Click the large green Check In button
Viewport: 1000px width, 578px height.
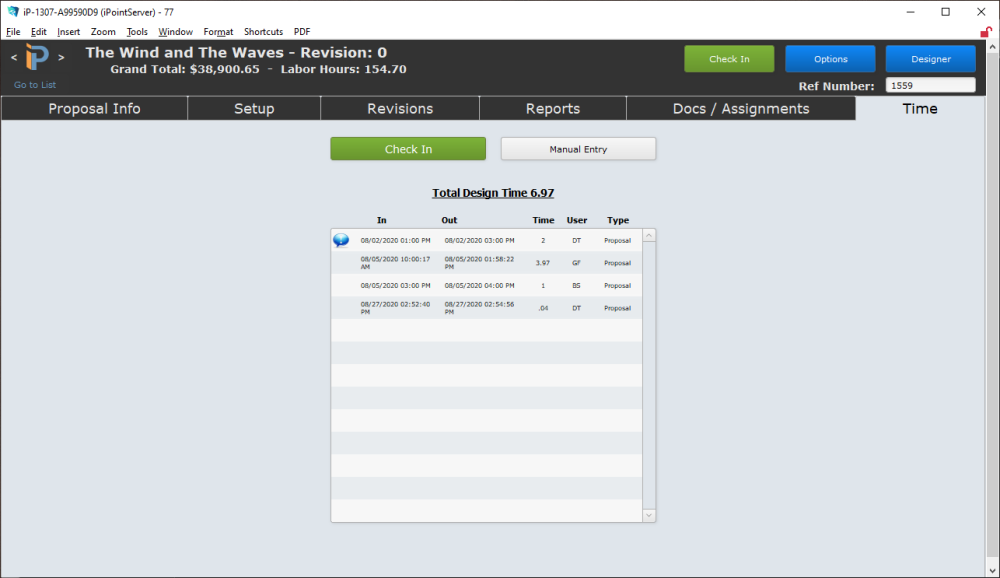[x=408, y=149]
